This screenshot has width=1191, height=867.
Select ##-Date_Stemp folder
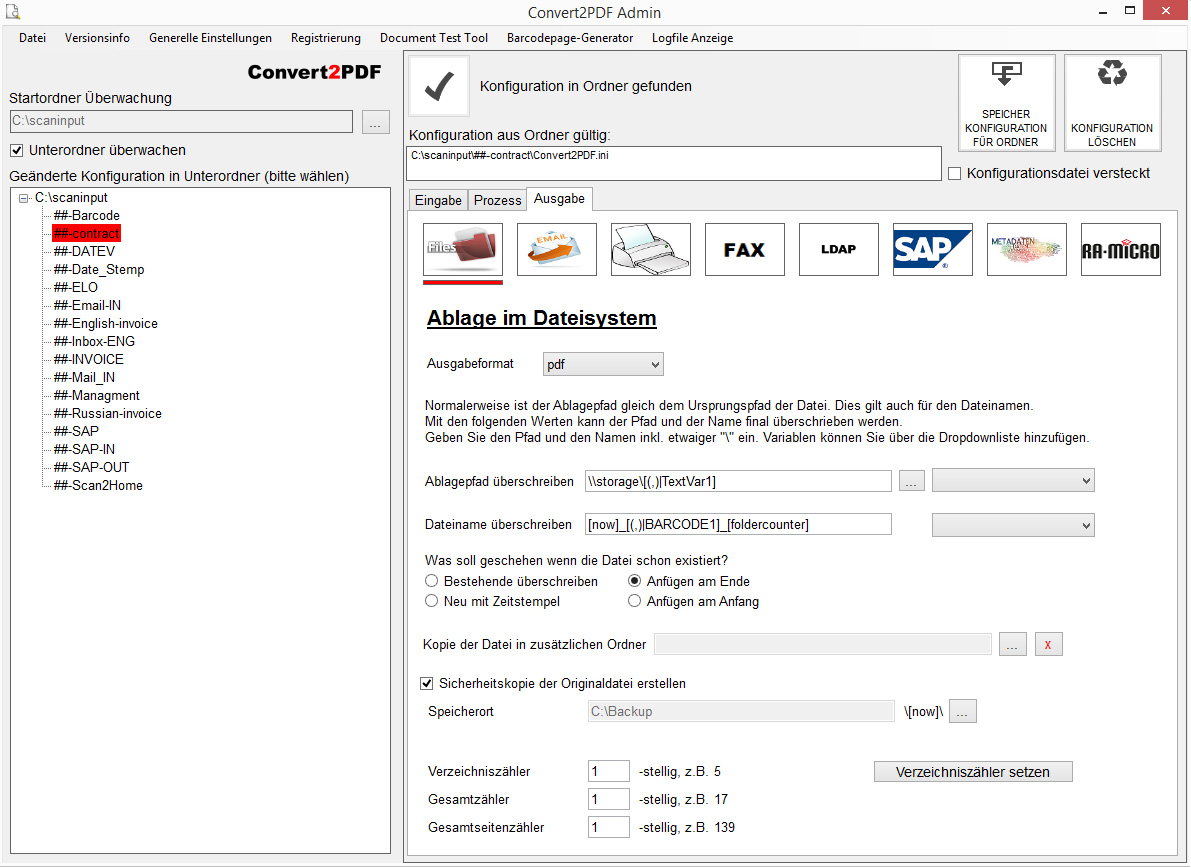click(x=99, y=270)
